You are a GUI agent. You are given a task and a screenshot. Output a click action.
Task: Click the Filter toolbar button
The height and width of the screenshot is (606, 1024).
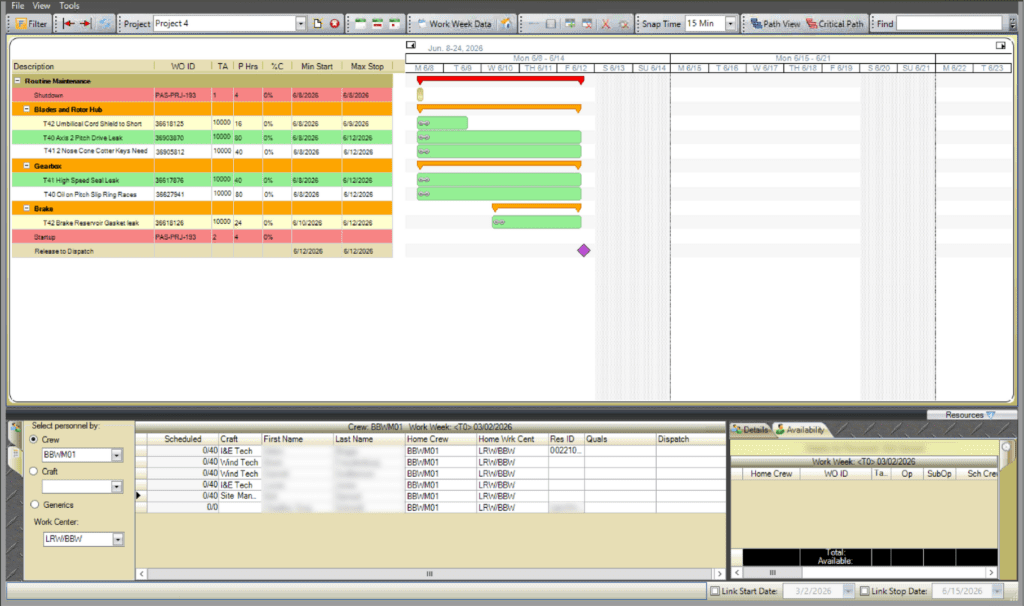click(32, 23)
